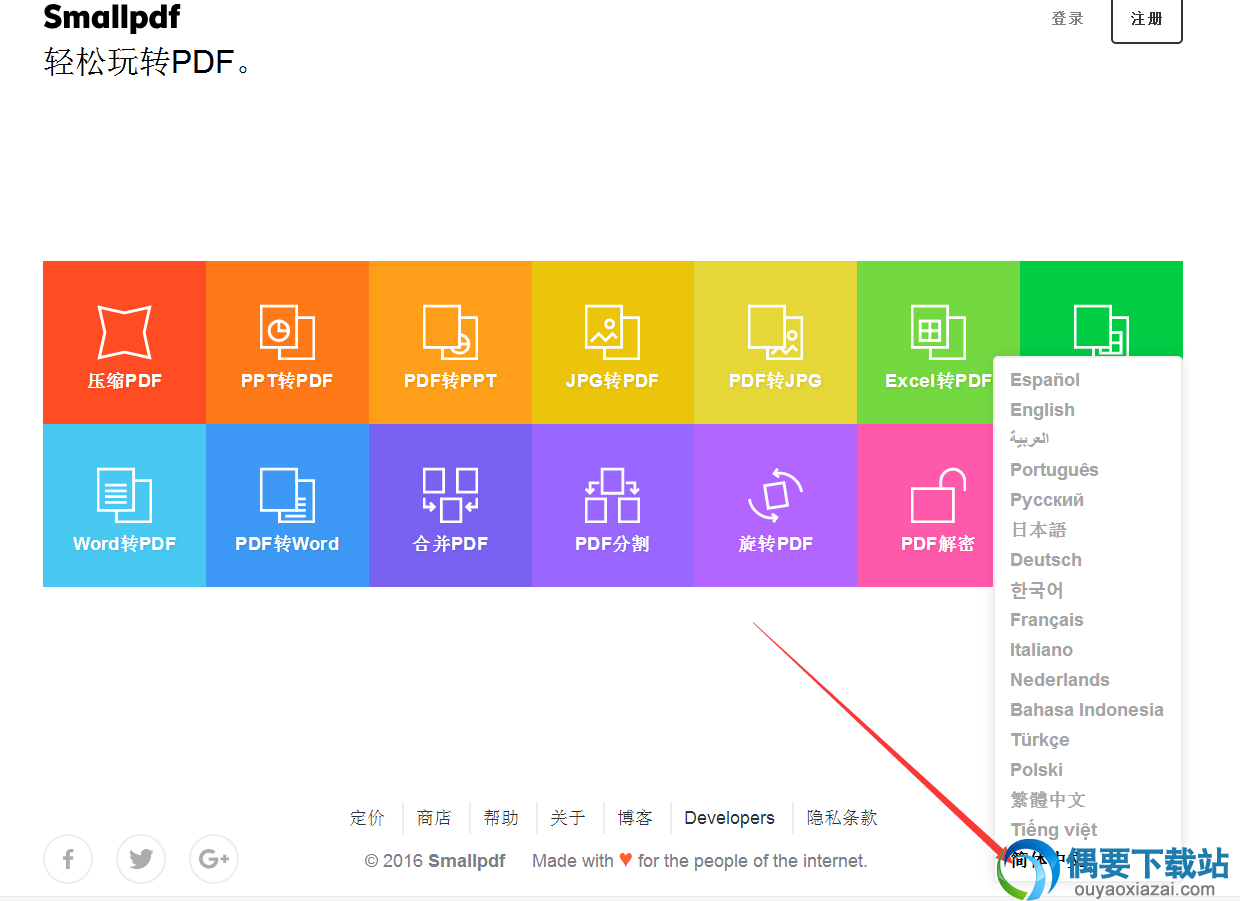Visit the Google+ page via footer icon
The image size is (1240, 901).
click(x=214, y=859)
